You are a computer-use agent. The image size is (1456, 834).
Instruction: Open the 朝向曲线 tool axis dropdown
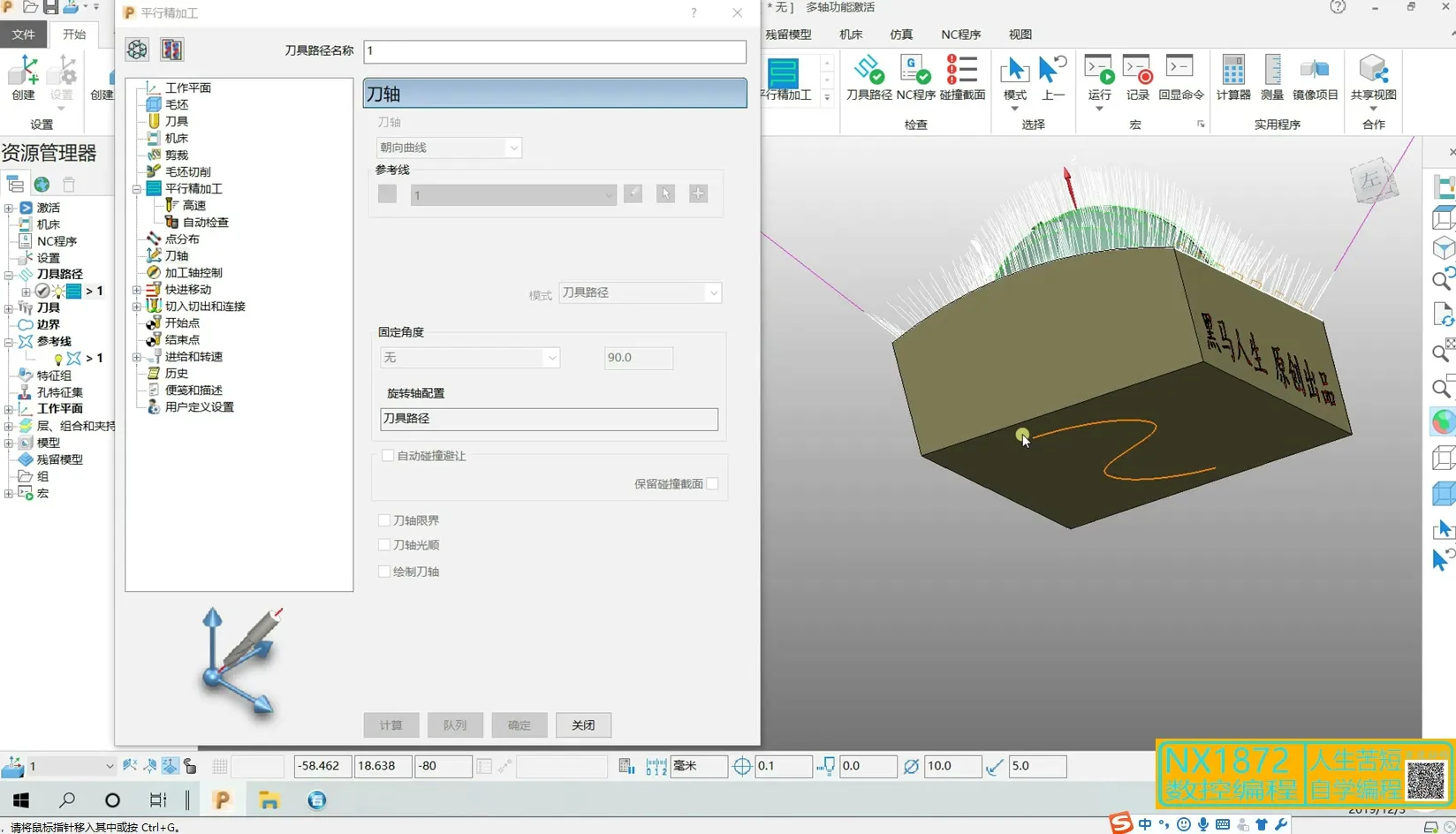(x=449, y=148)
